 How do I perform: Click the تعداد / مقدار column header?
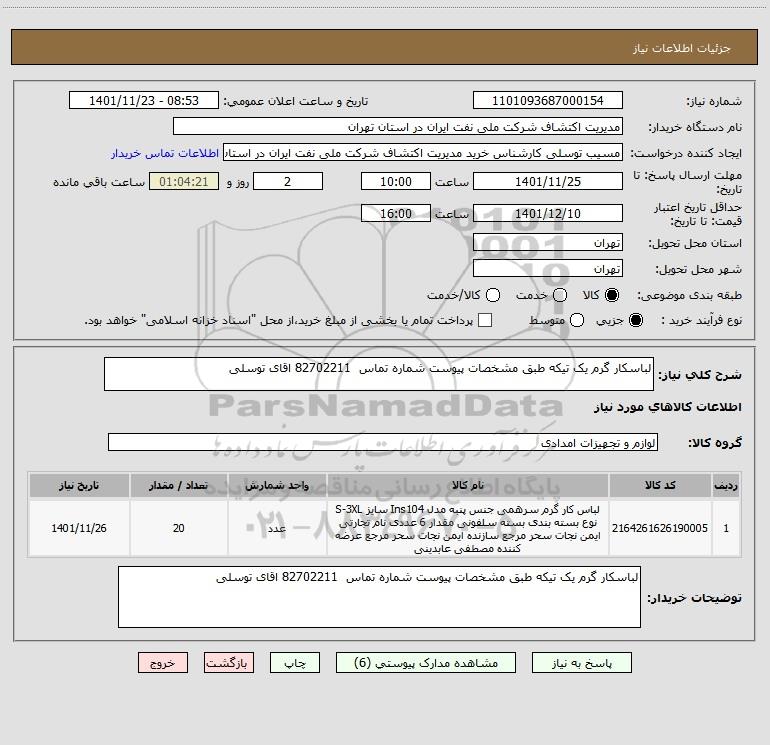pos(179,485)
